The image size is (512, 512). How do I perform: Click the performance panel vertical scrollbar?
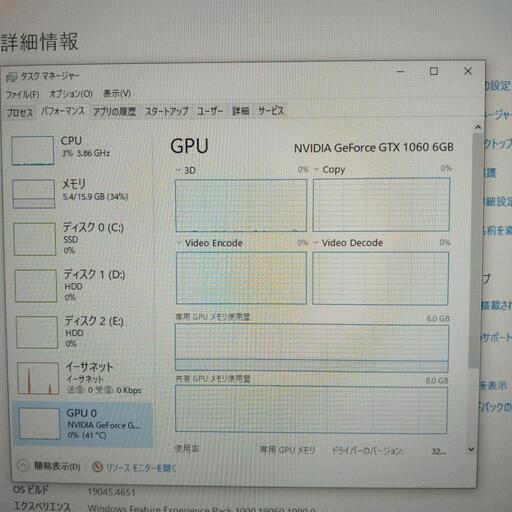474,250
